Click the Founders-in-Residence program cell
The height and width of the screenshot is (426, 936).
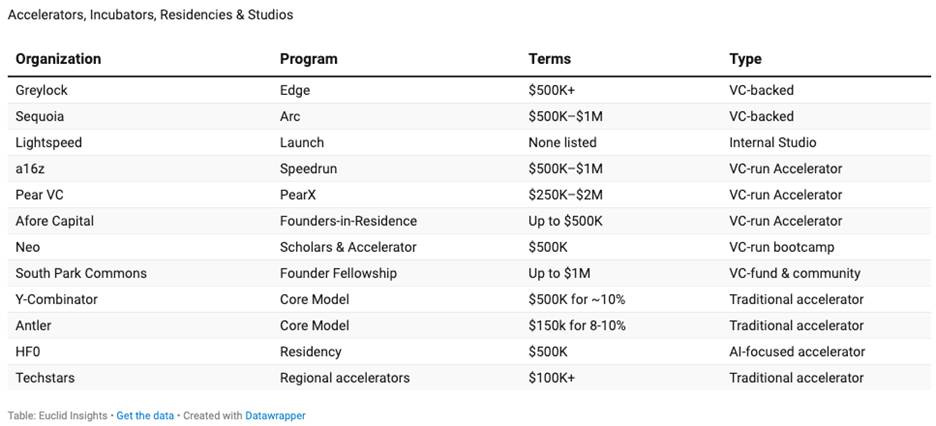click(348, 221)
